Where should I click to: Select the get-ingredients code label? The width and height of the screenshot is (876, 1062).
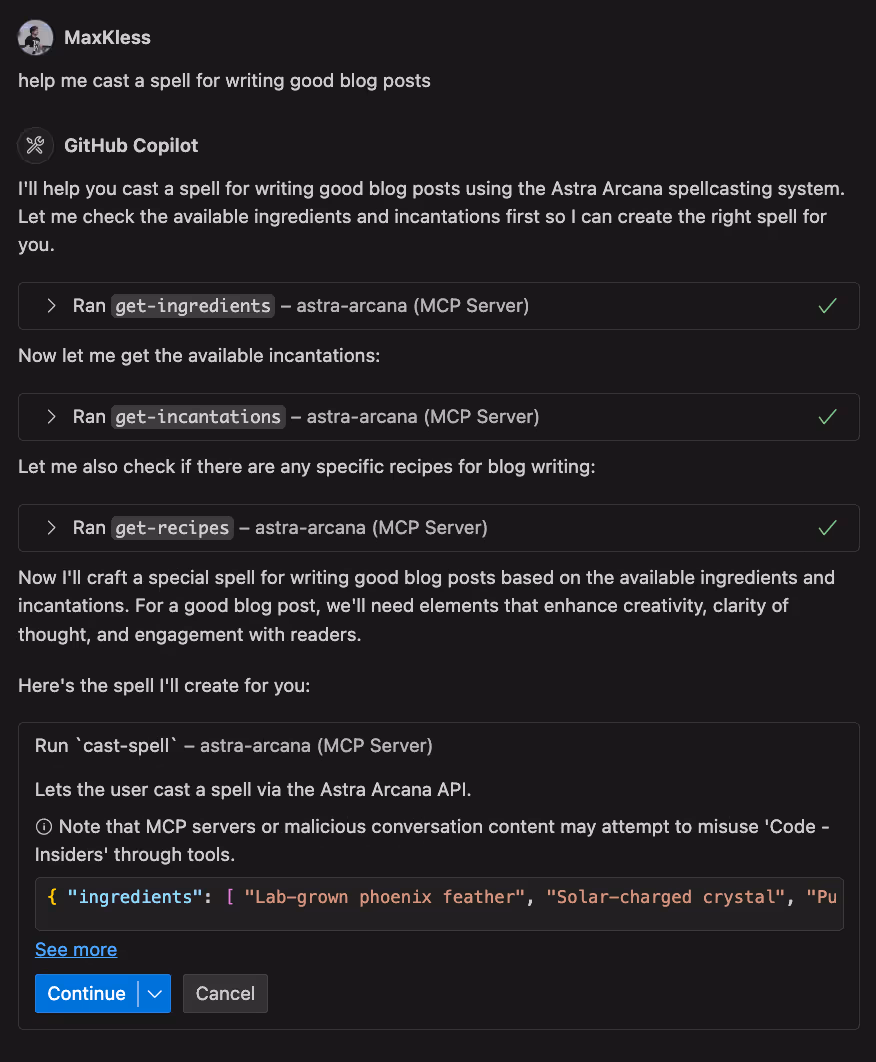192,305
